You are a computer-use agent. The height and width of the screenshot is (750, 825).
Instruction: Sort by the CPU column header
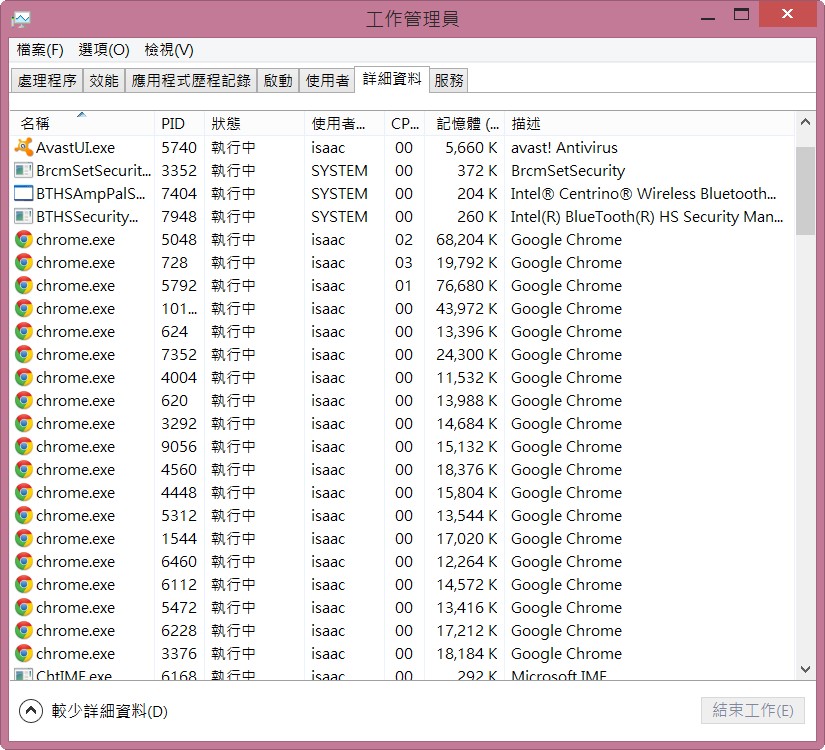[404, 124]
